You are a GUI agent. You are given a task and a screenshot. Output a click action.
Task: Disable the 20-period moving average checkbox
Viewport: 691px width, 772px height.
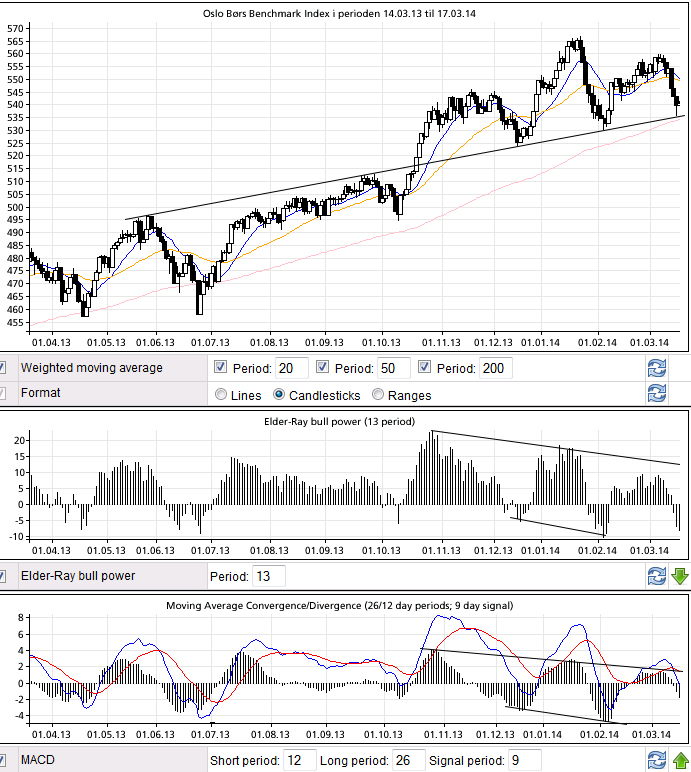tap(220, 368)
